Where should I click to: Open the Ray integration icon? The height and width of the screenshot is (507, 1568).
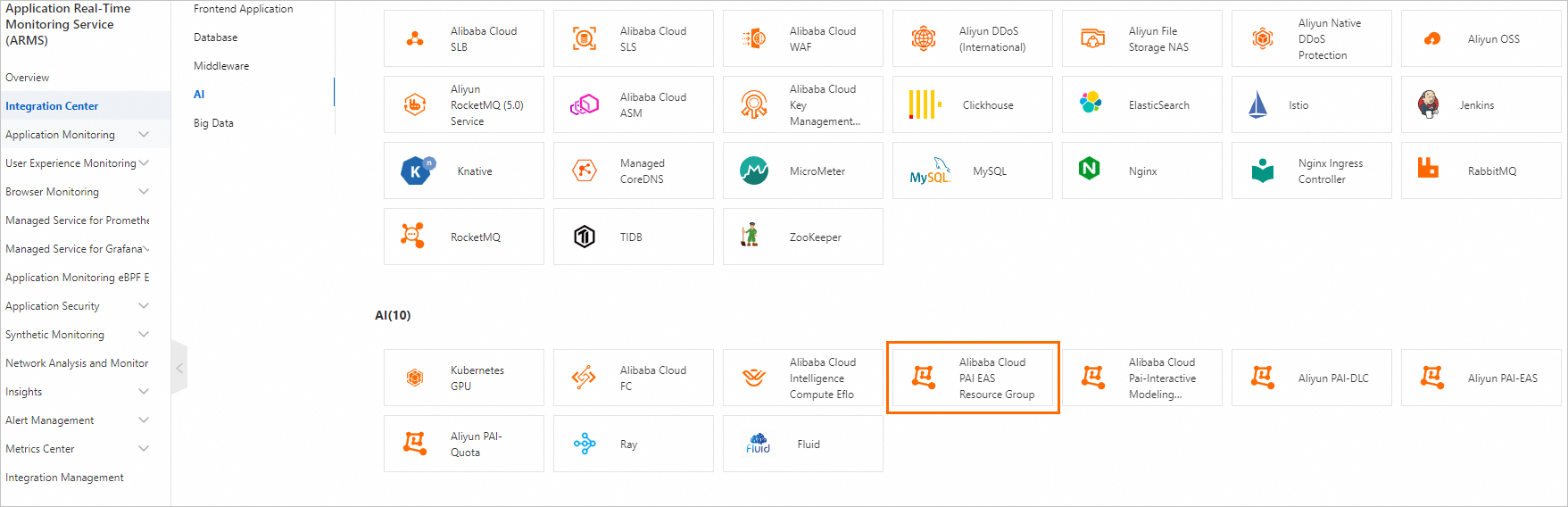[x=585, y=444]
